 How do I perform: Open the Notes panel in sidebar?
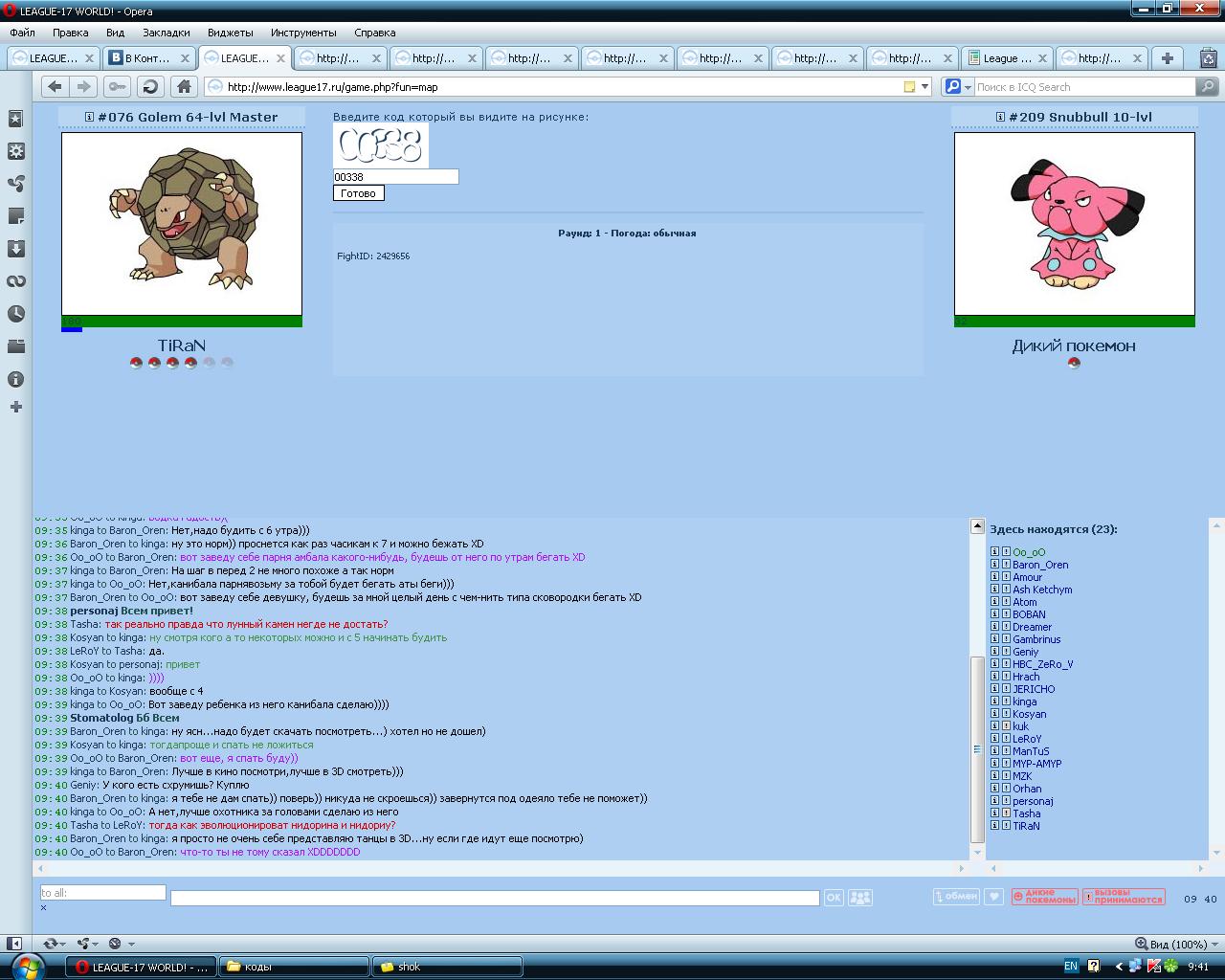coord(16,216)
